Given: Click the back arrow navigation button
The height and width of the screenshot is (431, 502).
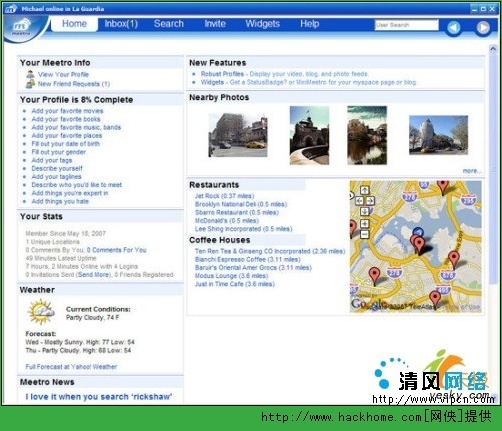Looking at the screenshot, I should (x=453, y=28).
